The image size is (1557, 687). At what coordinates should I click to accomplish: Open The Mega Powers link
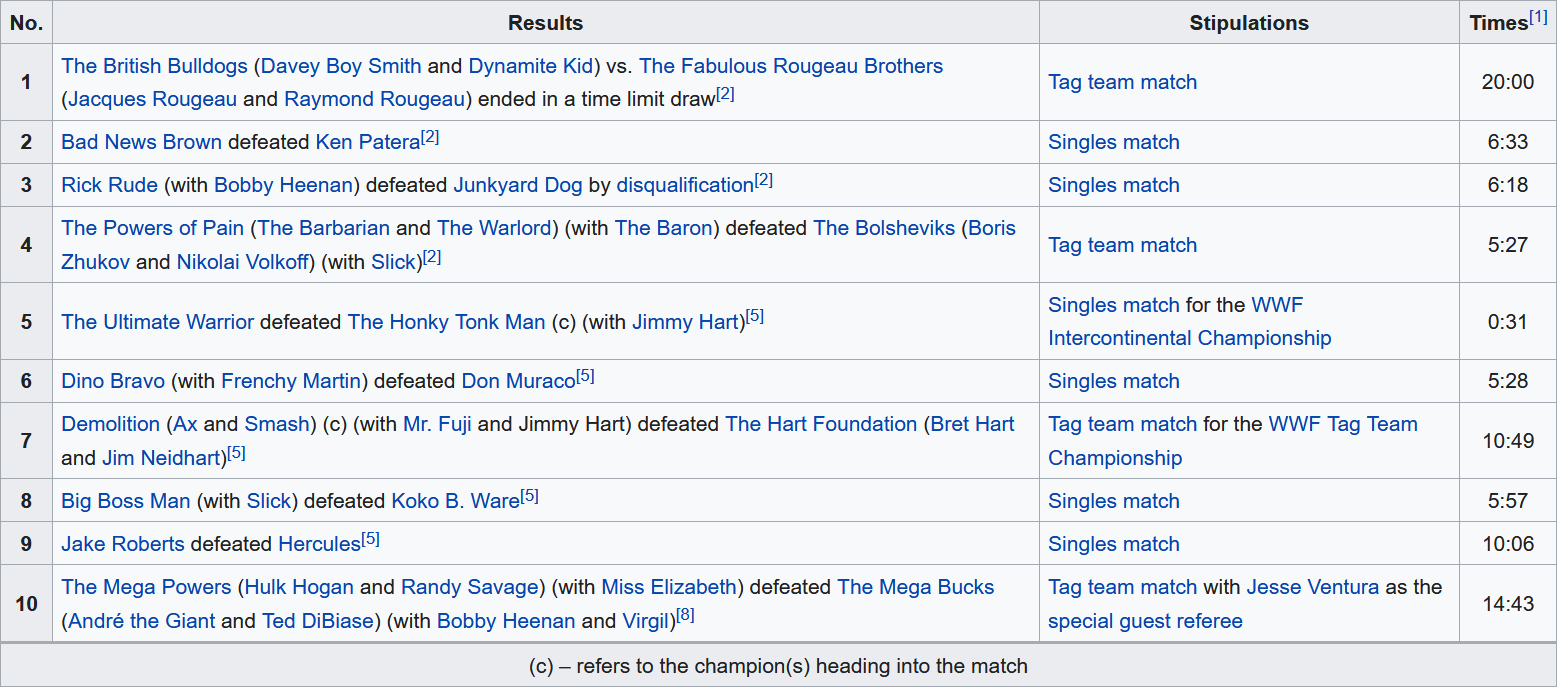[x=146, y=587]
